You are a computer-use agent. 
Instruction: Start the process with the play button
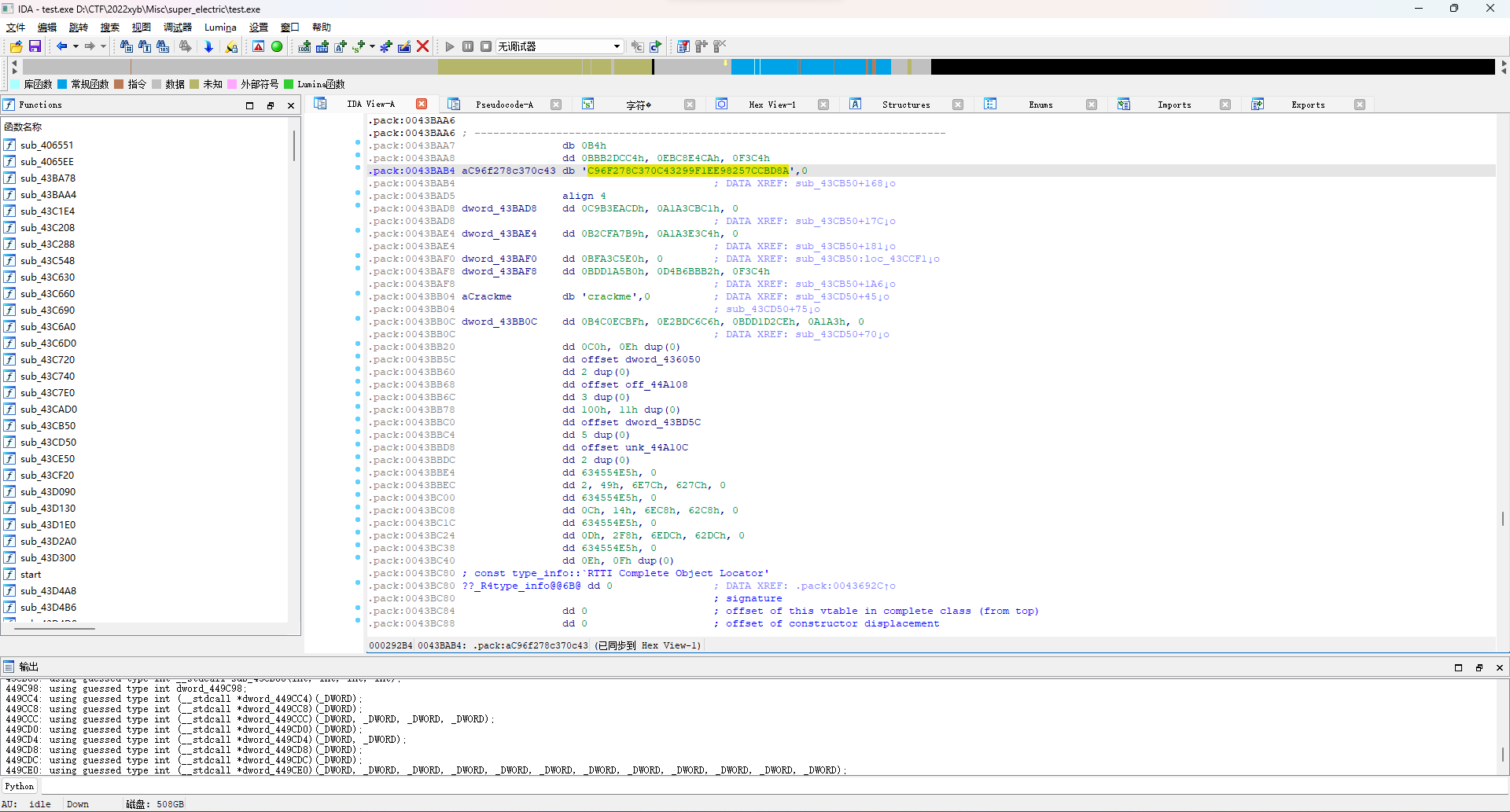(450, 46)
